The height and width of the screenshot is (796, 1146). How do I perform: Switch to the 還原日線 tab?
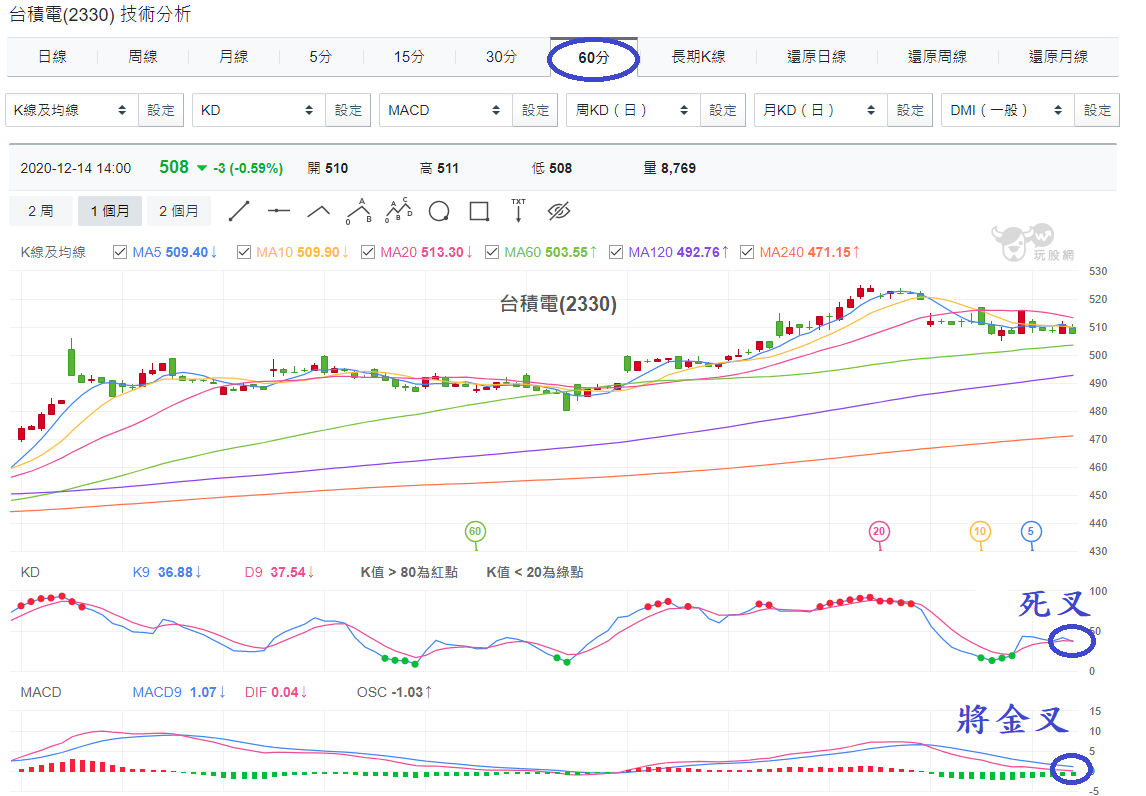[816, 57]
